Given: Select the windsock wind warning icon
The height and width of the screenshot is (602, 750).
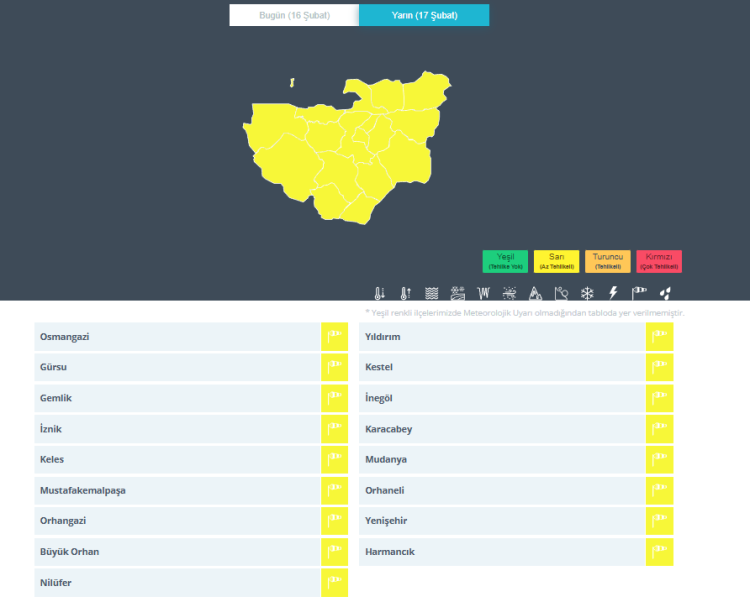Looking at the screenshot, I should (639, 293).
